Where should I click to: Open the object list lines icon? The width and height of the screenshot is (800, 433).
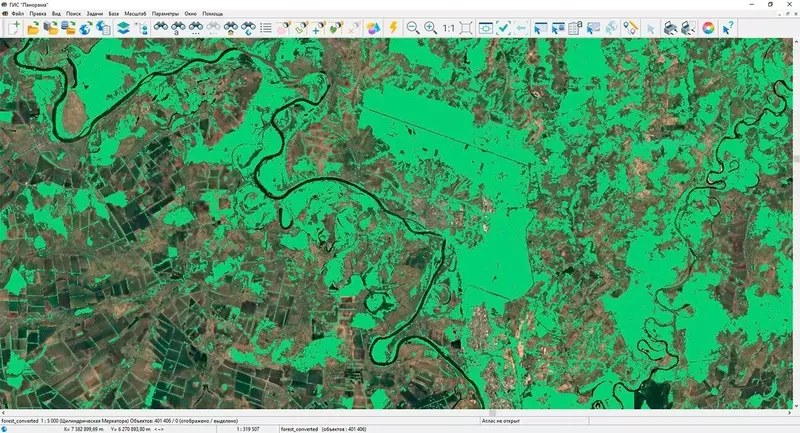[x=266, y=28]
